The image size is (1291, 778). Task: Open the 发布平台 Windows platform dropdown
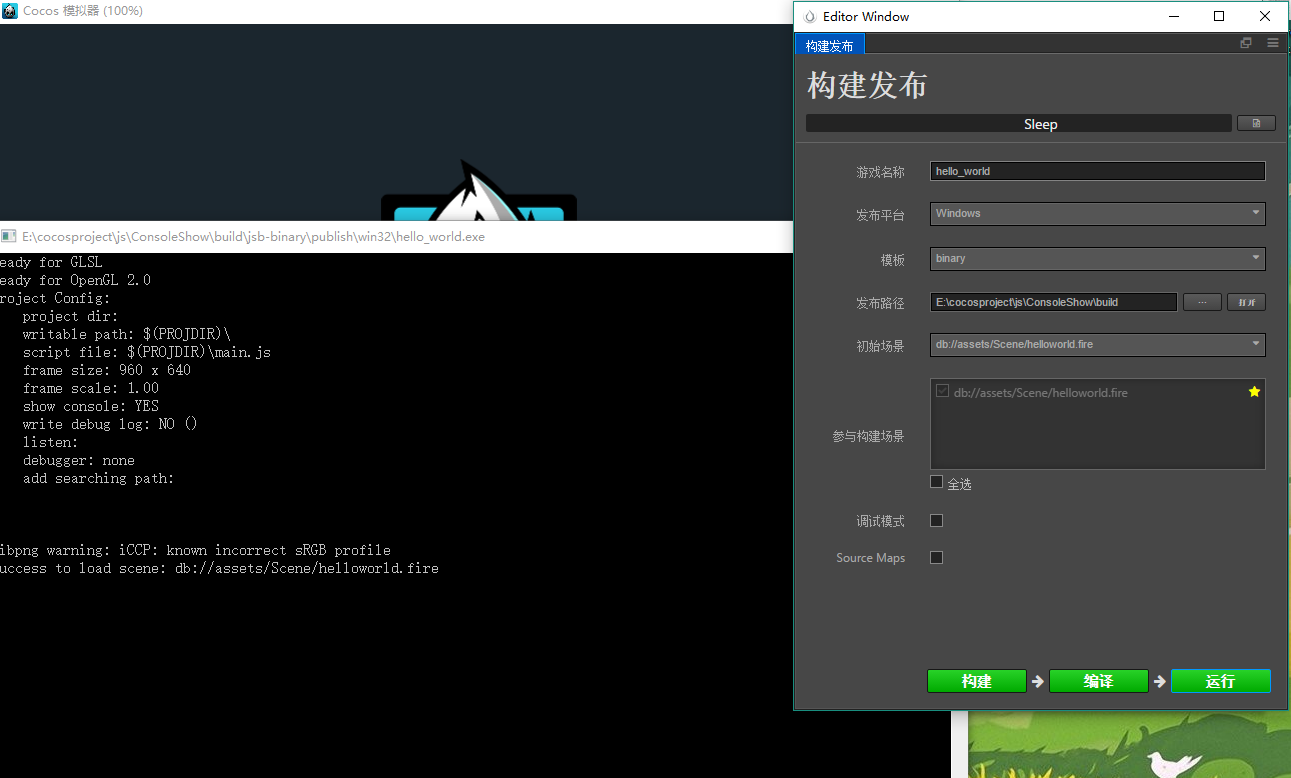point(1097,213)
